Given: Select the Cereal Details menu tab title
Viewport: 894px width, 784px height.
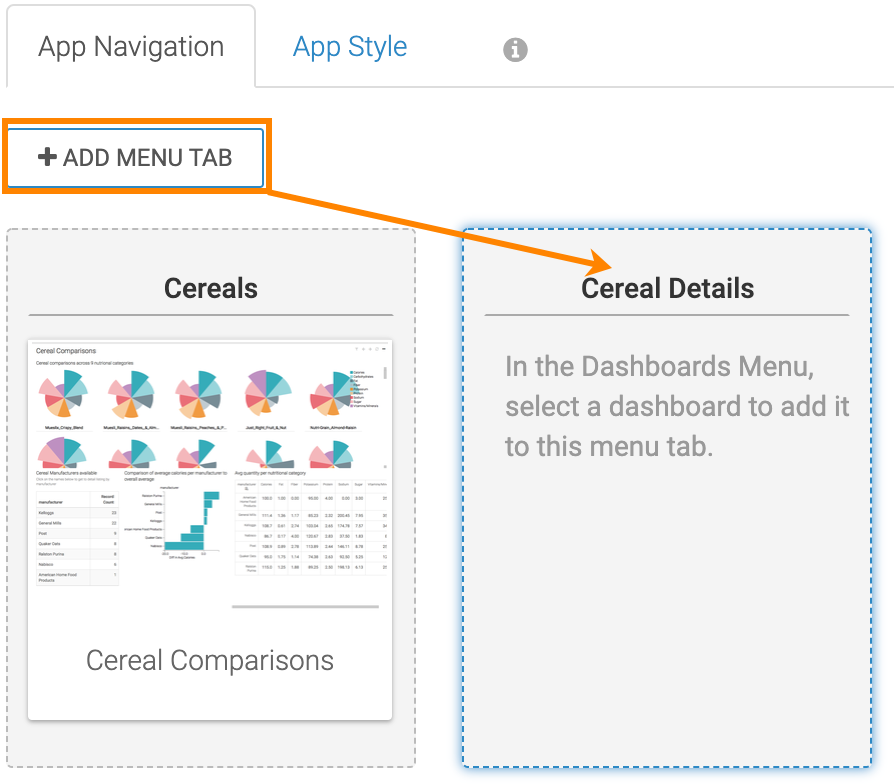Looking at the screenshot, I should click(667, 288).
